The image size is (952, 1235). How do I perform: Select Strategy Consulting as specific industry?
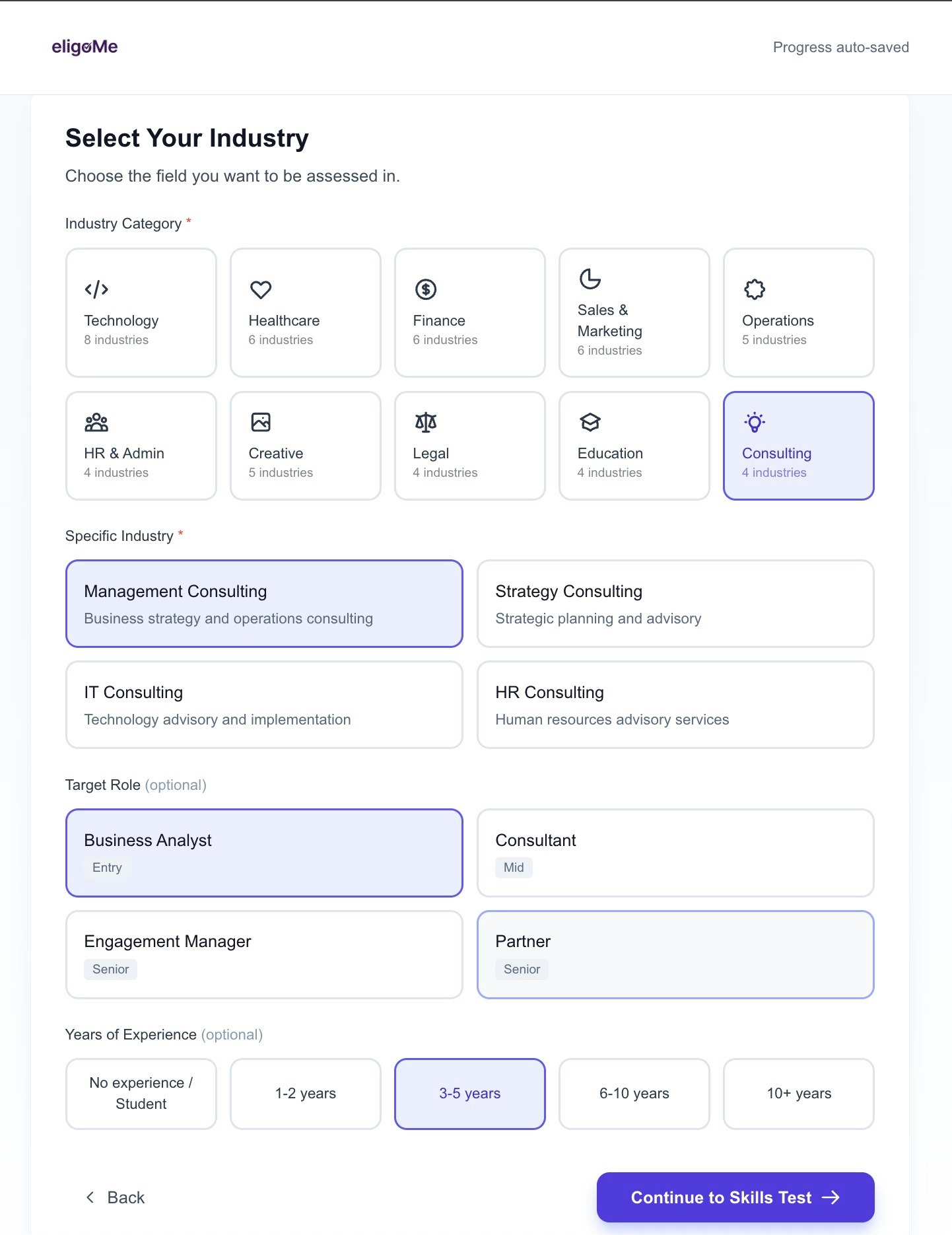tap(675, 604)
